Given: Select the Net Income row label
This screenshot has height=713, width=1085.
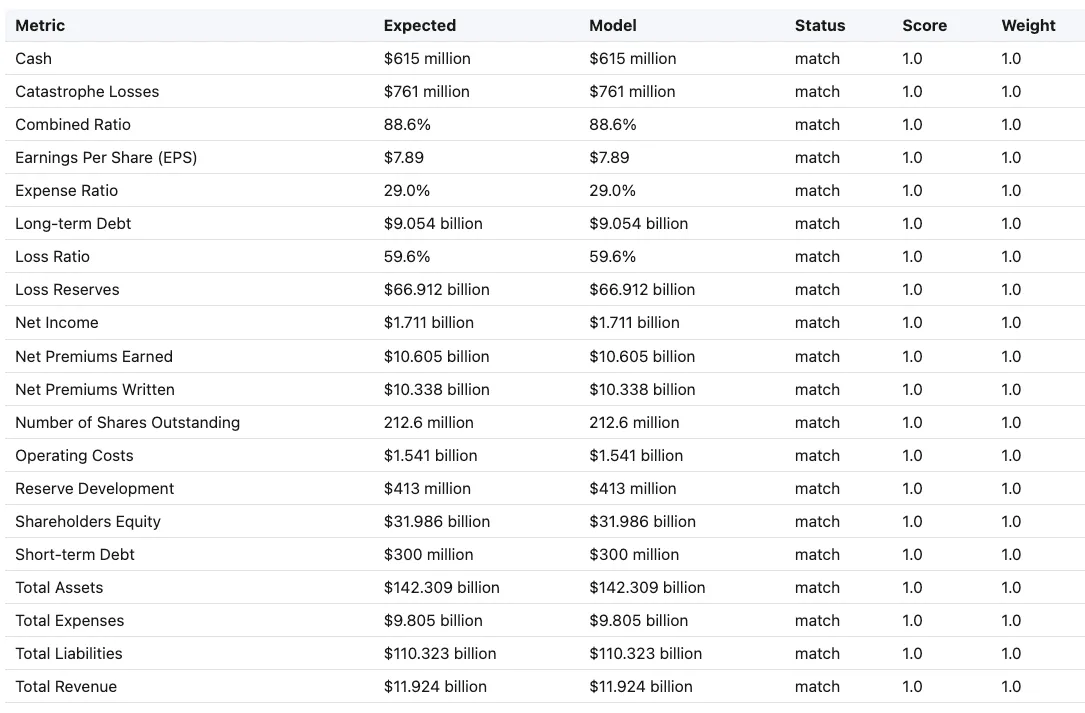Looking at the screenshot, I should tap(57, 323).
